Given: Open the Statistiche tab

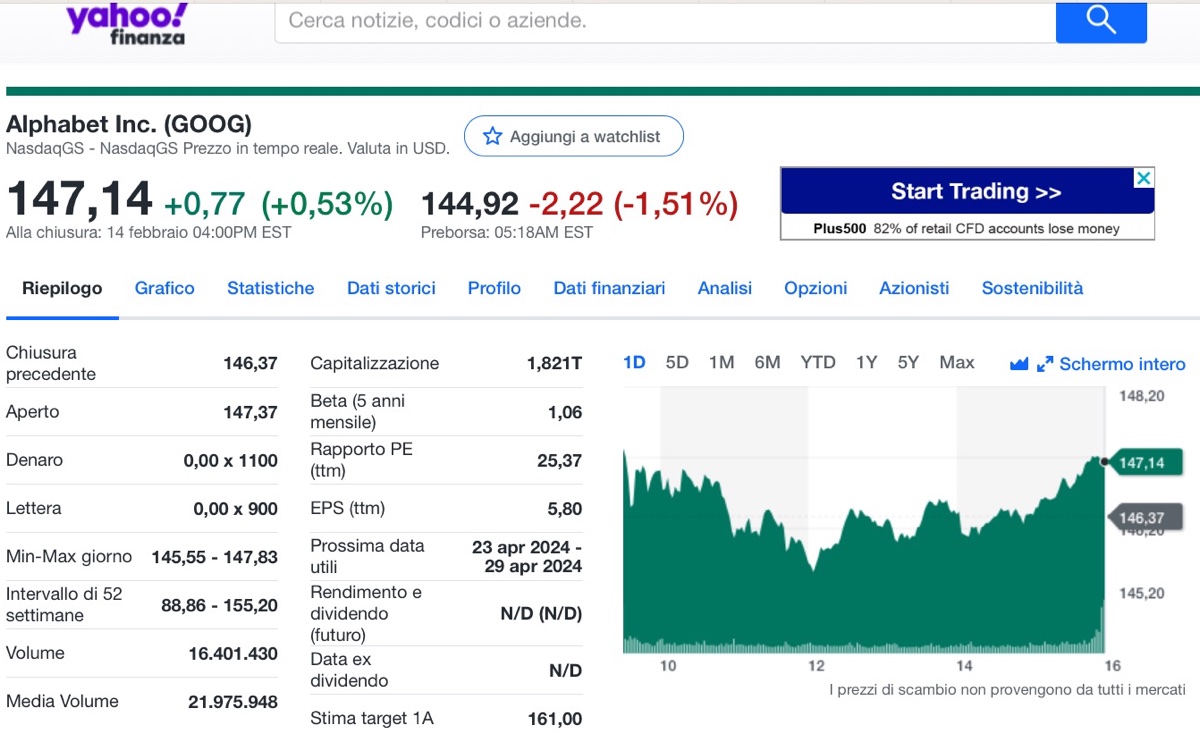Looking at the screenshot, I should [270, 288].
